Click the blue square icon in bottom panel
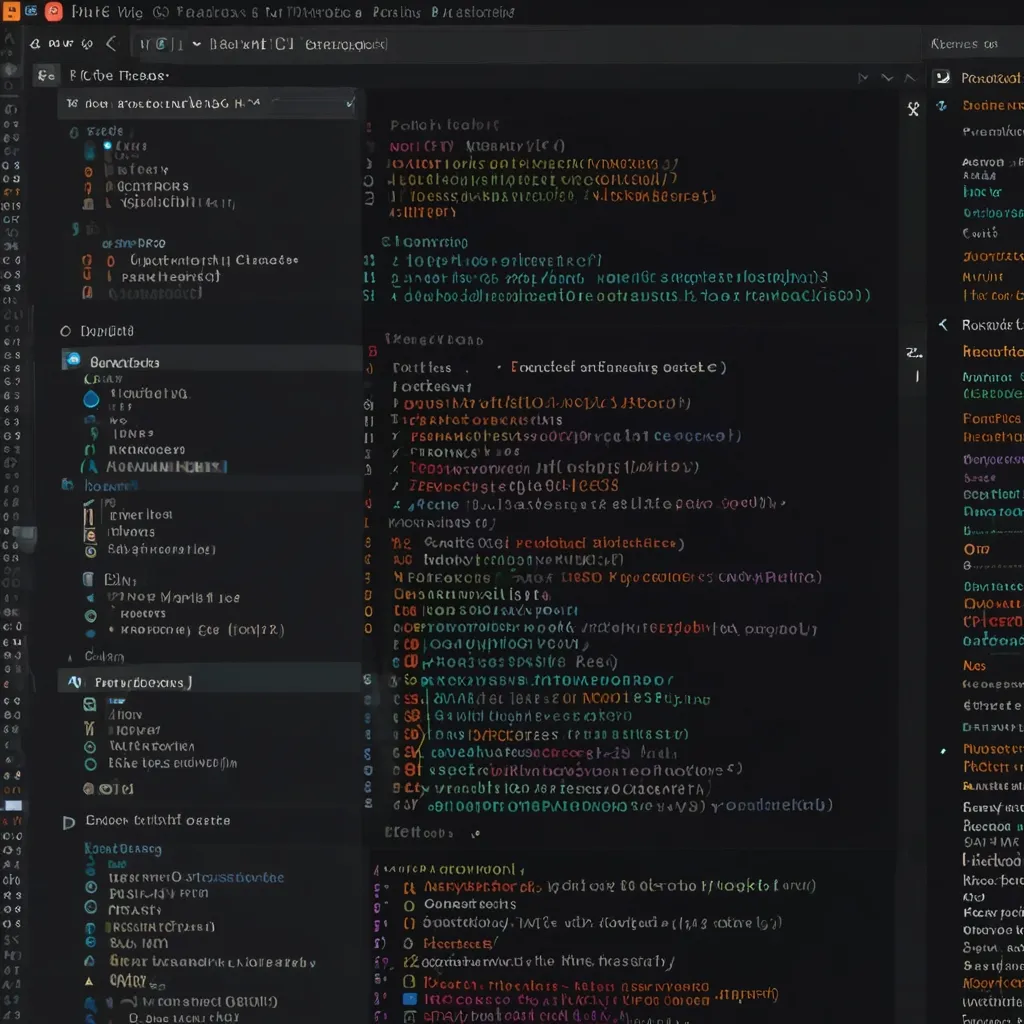This screenshot has width=1024, height=1024. [409, 998]
